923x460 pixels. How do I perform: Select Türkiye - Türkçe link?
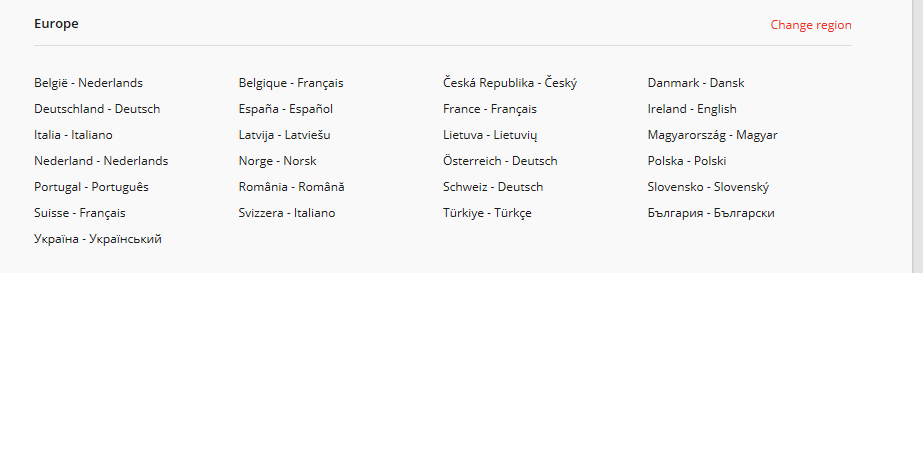(x=487, y=213)
